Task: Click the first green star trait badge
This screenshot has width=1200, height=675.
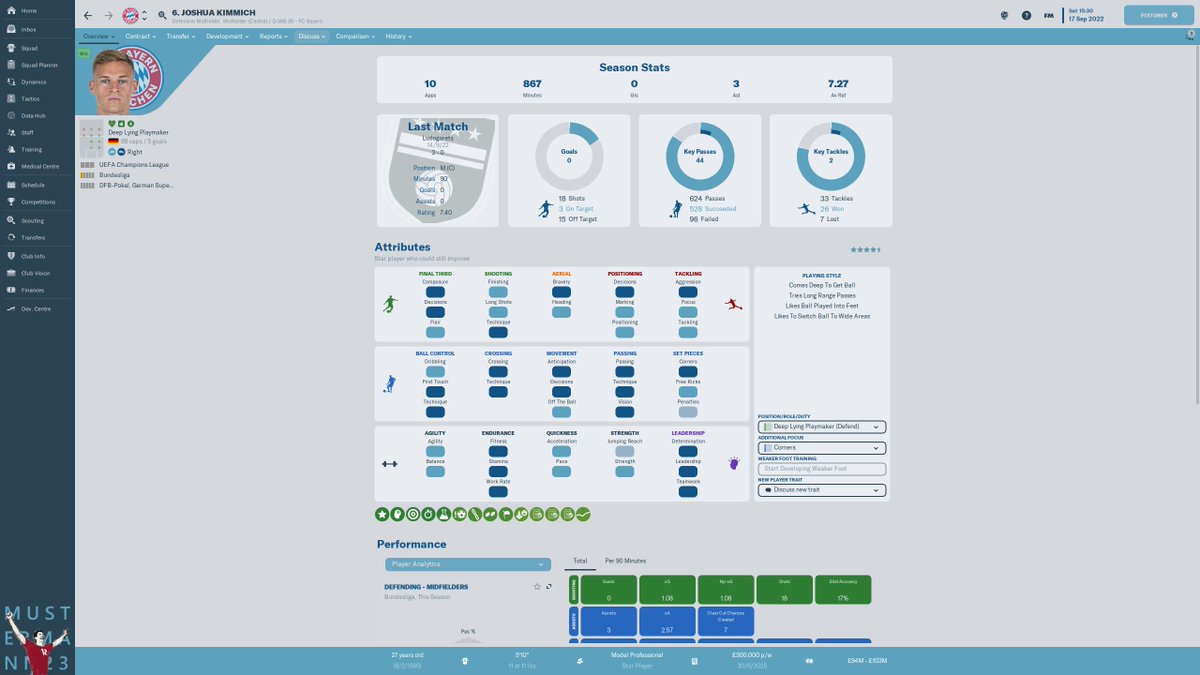Action: [x=382, y=514]
